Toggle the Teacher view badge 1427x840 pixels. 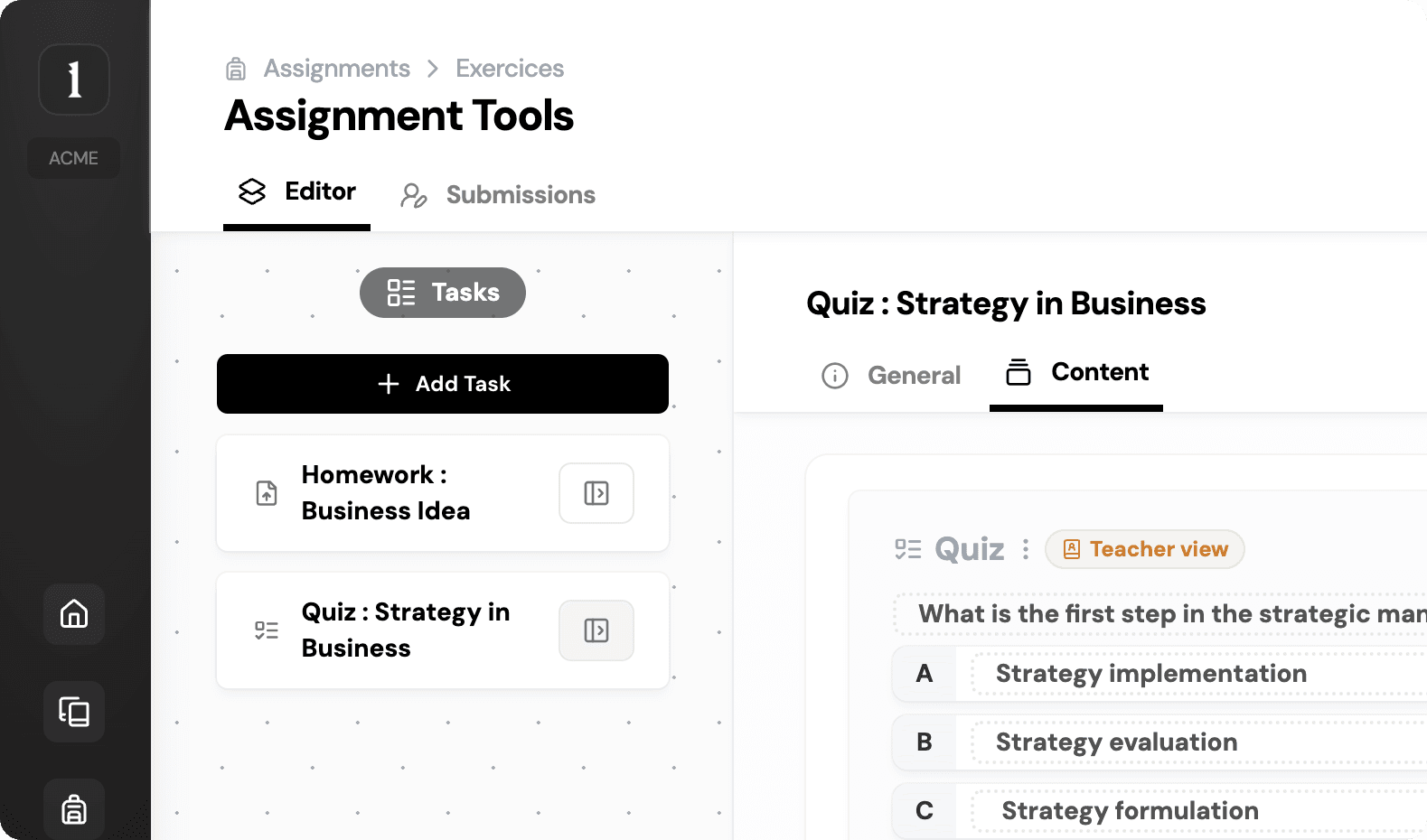tap(1145, 549)
